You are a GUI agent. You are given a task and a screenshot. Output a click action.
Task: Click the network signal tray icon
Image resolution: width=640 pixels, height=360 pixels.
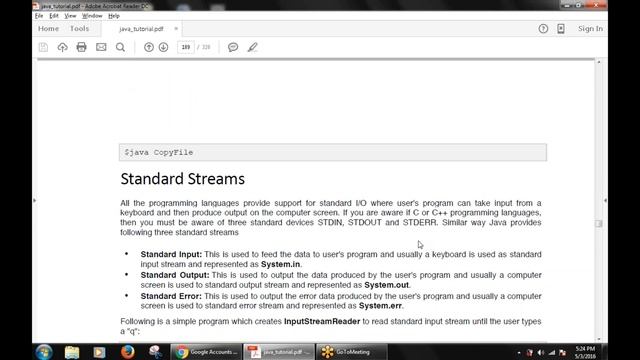[552, 353]
